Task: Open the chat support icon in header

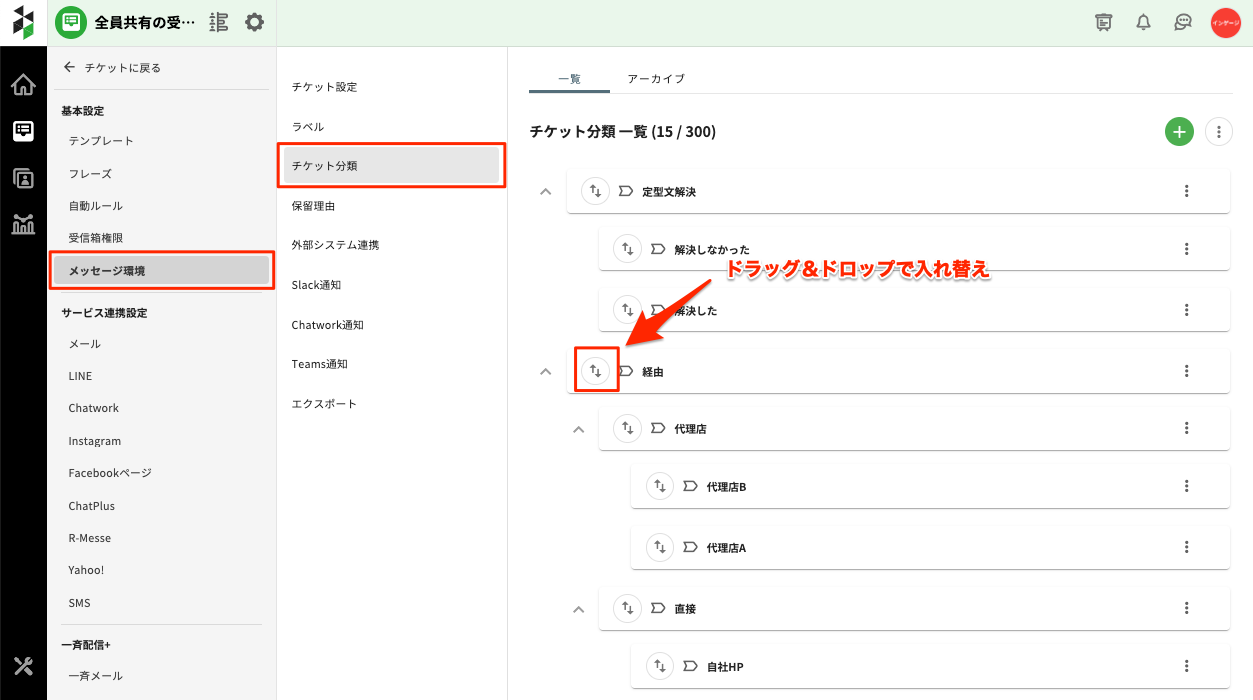Action: 1183,22
